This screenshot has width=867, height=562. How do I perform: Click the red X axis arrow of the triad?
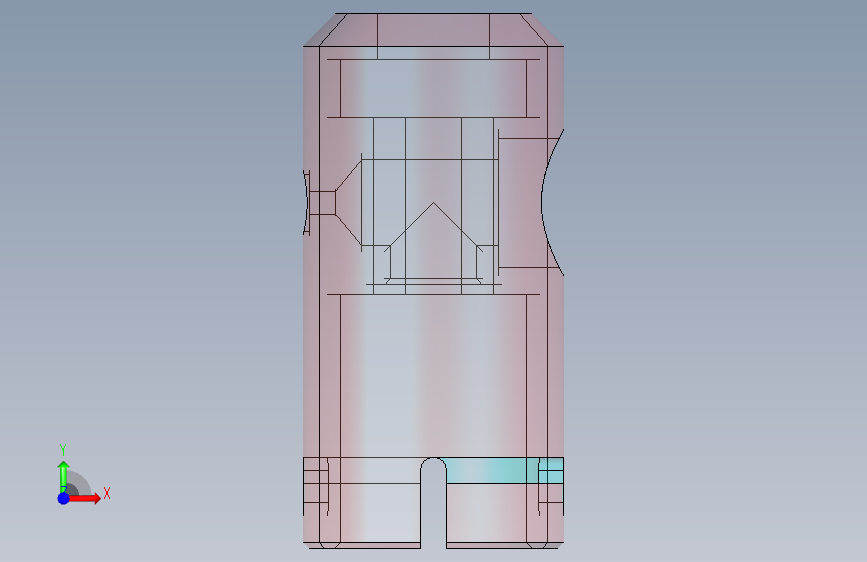(x=84, y=498)
